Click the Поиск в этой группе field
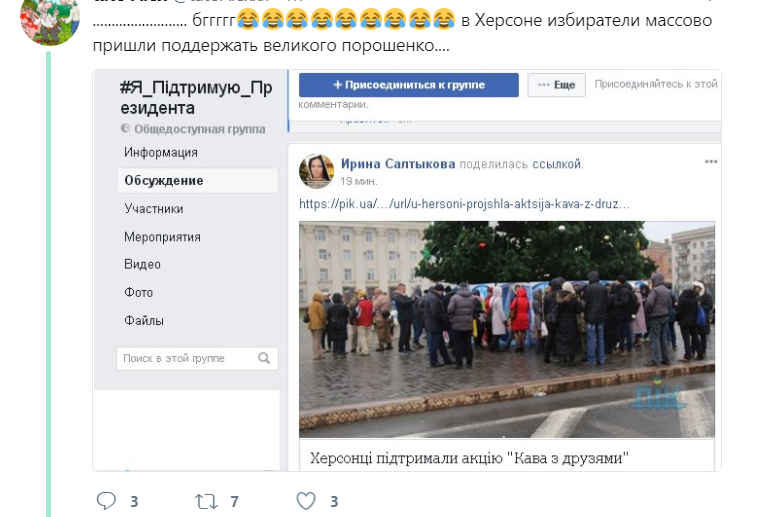The width and height of the screenshot is (765, 517). point(197,358)
